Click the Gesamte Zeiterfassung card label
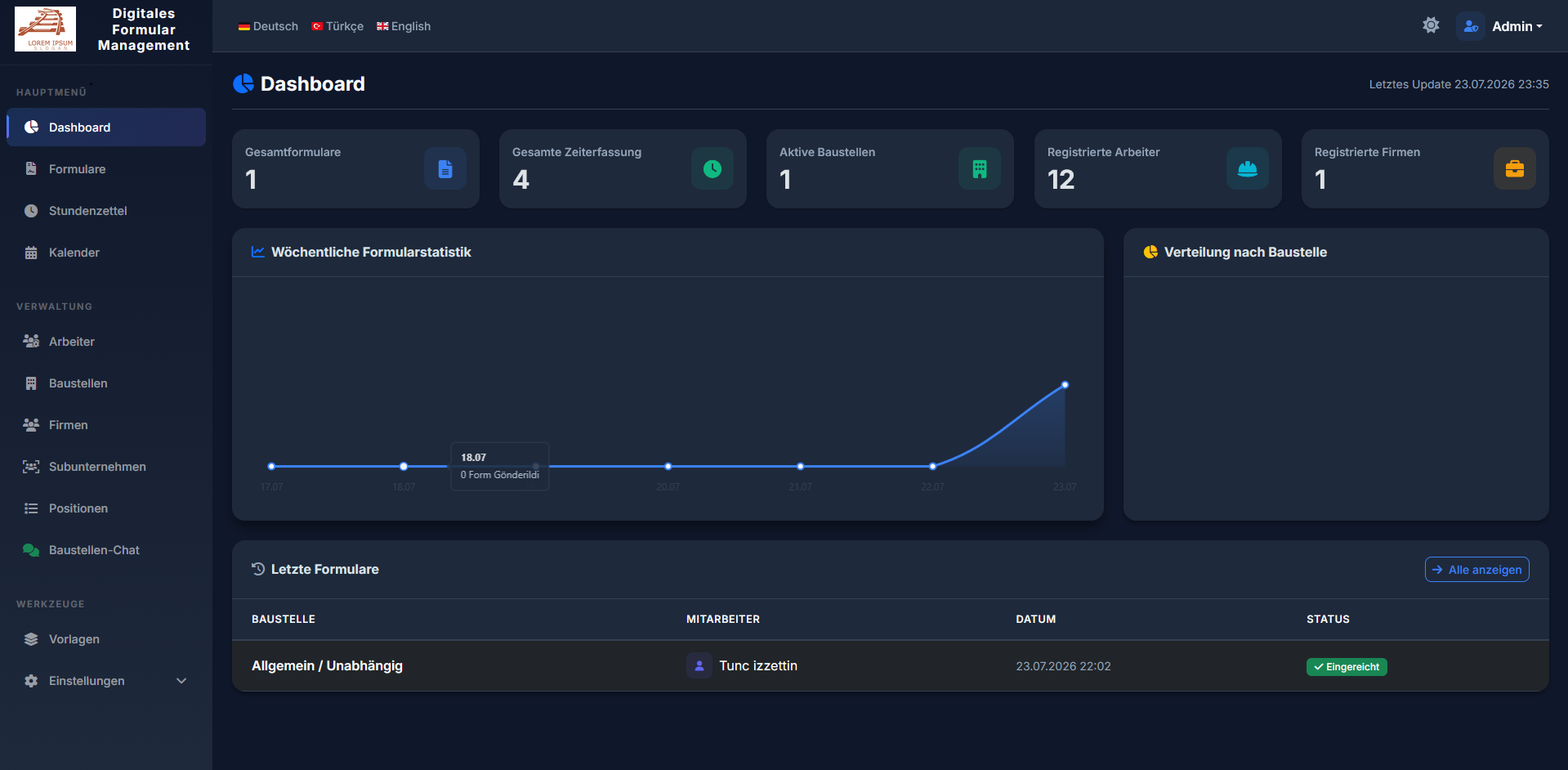 point(577,152)
